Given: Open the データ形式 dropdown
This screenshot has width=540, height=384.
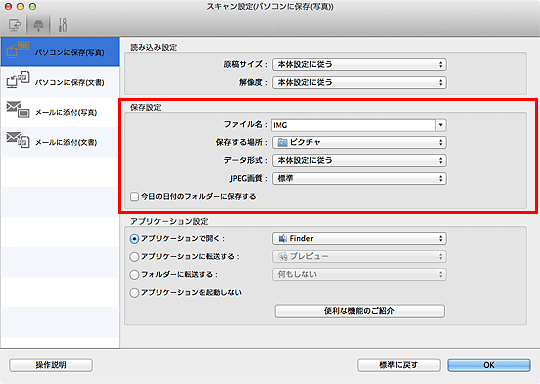Looking at the screenshot, I should coord(359,160).
